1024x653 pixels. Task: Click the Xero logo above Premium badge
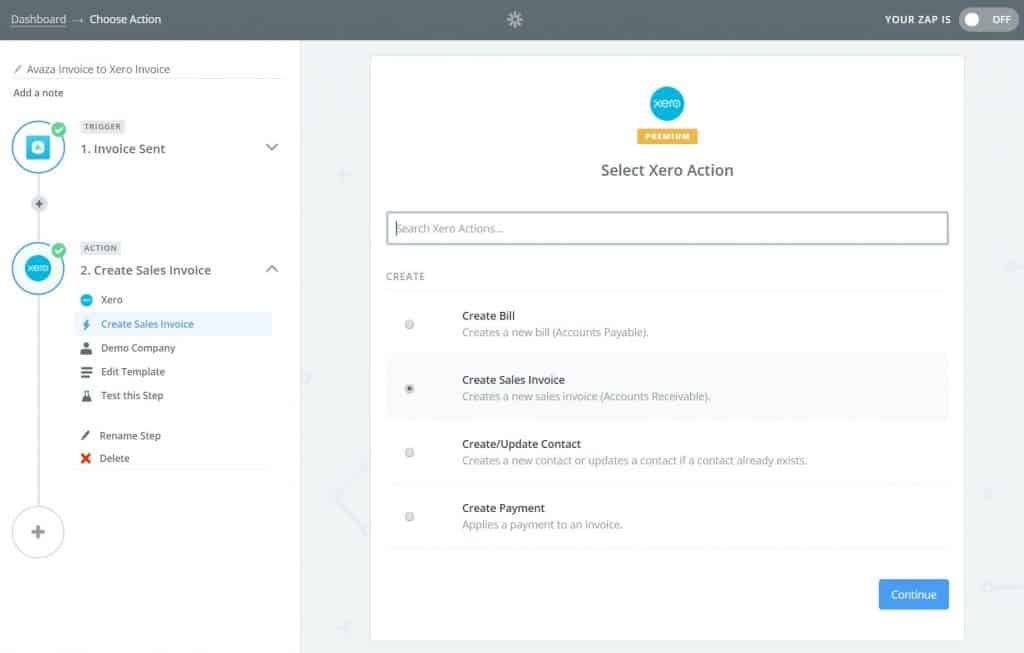[667, 104]
